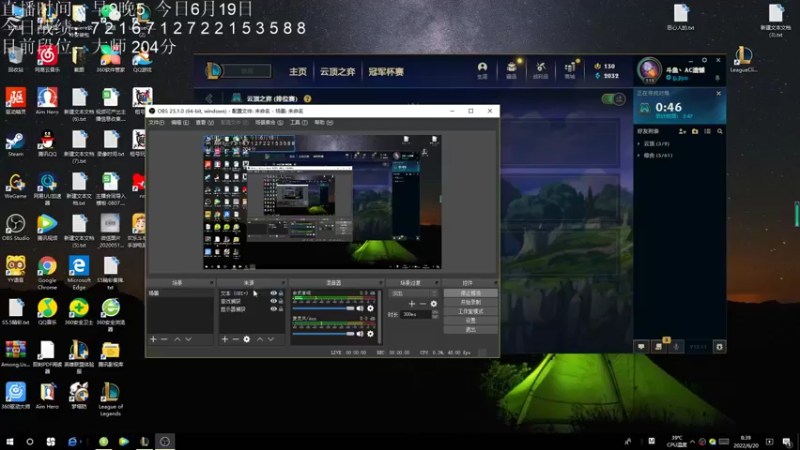This screenshot has height=450, width=800.
Task: Open the 淡出 transition dropdown
Action: pos(413,293)
